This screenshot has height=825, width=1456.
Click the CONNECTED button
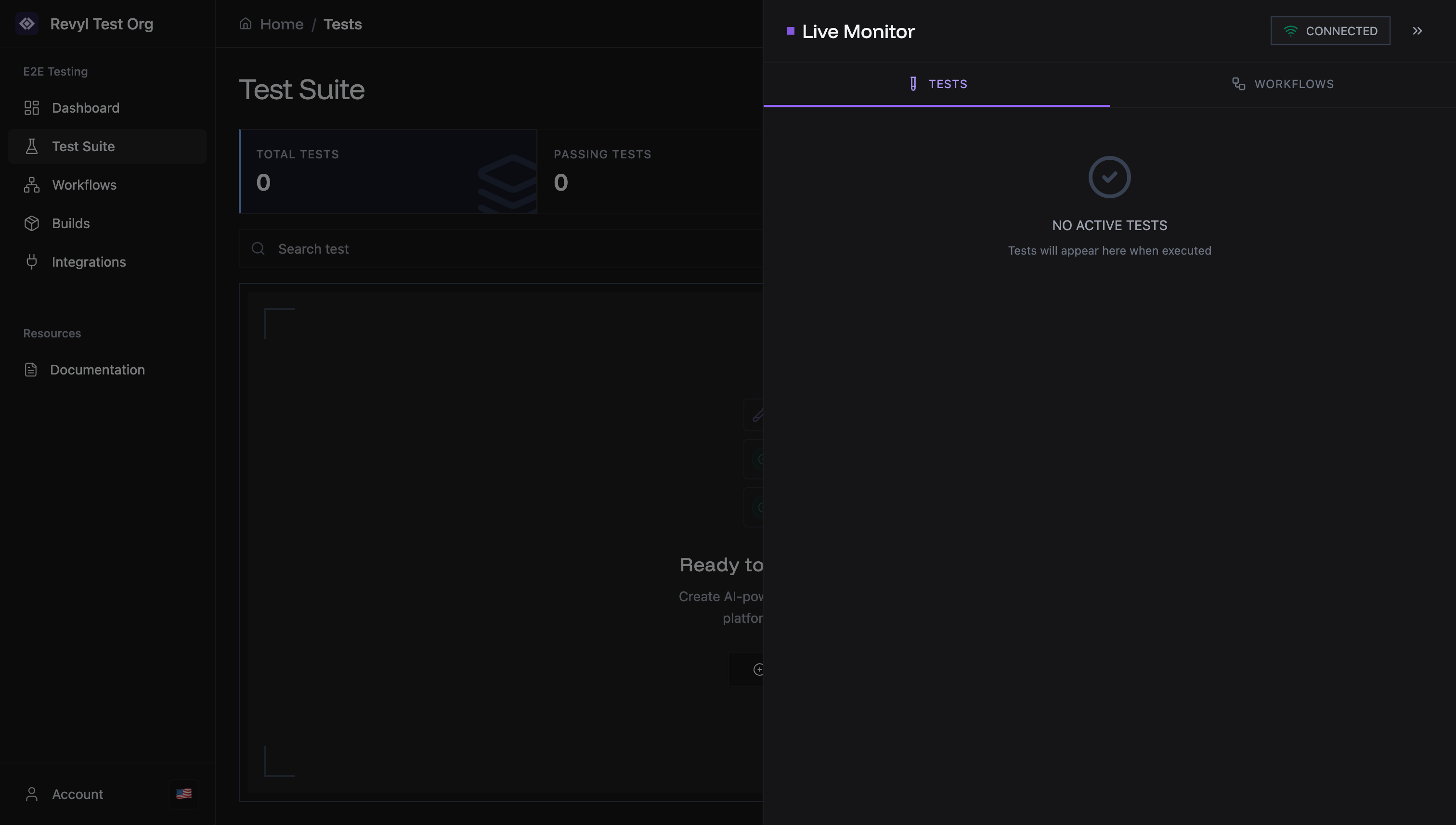click(x=1330, y=31)
